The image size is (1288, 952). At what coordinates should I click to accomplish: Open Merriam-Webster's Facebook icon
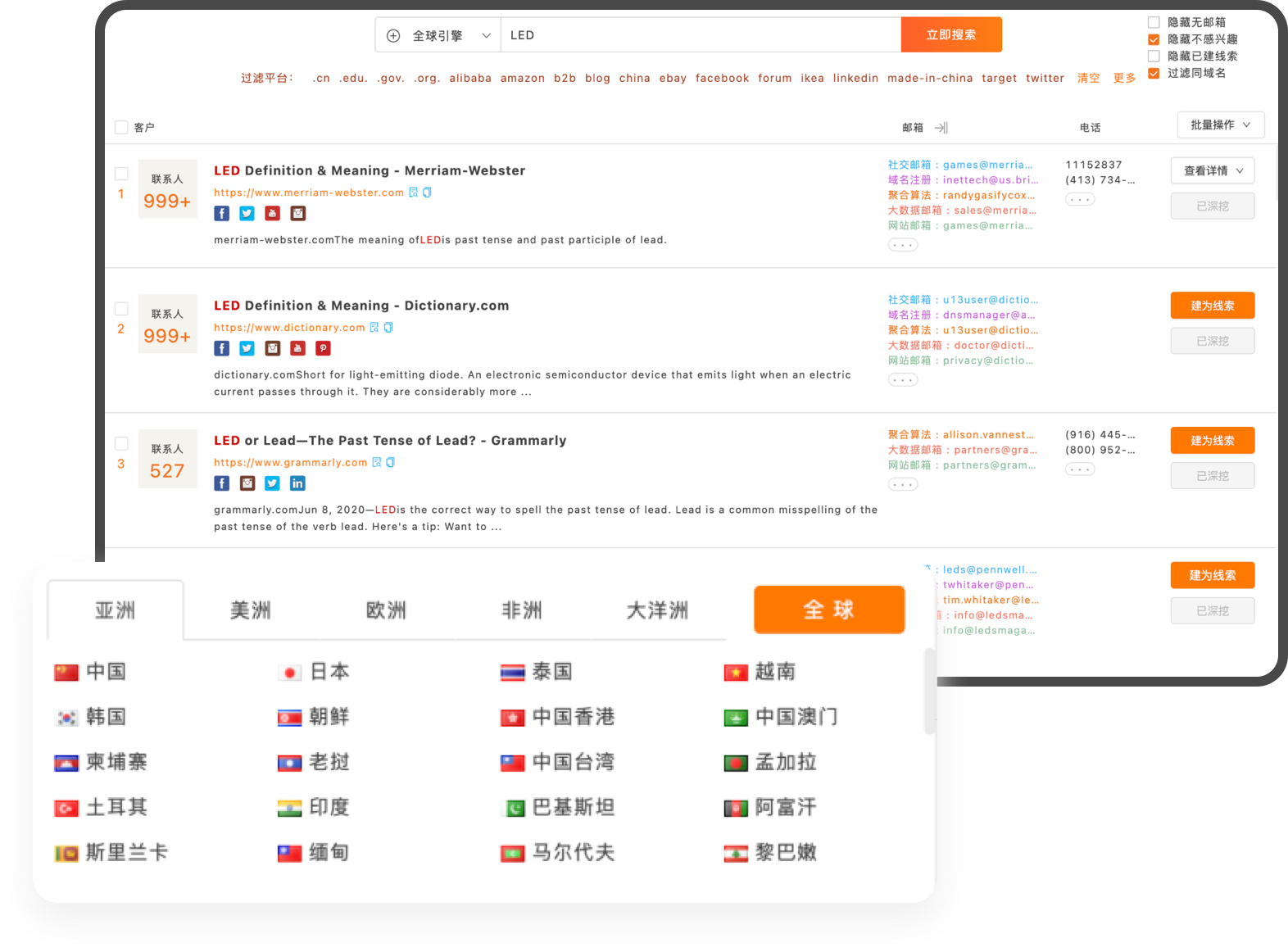(221, 214)
